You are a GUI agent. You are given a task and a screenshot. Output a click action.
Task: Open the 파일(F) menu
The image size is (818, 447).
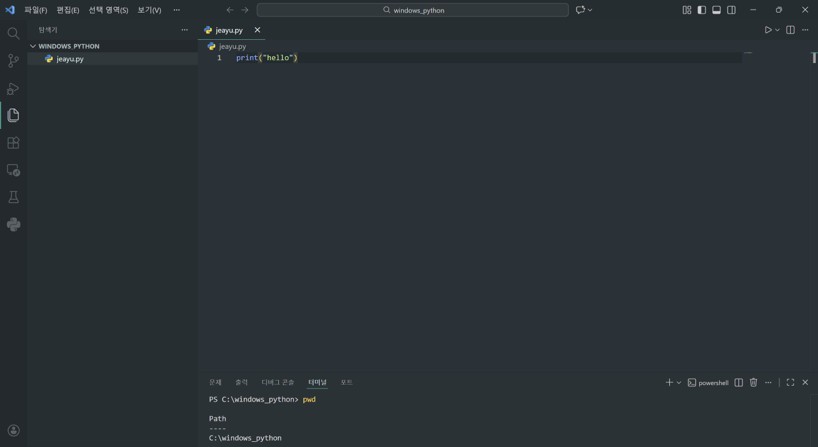(36, 10)
